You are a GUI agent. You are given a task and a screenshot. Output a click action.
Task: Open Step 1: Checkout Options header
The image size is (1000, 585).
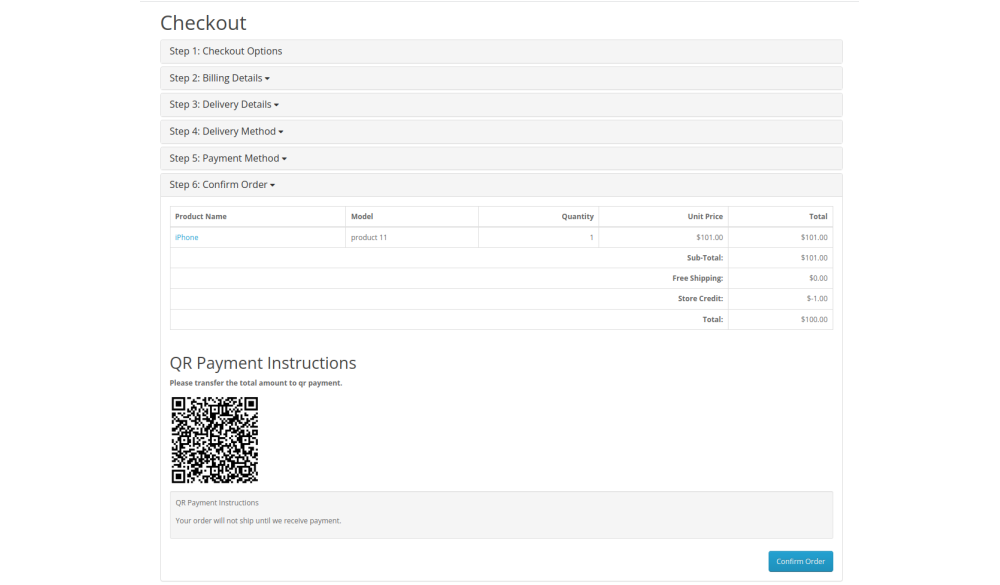pos(226,51)
